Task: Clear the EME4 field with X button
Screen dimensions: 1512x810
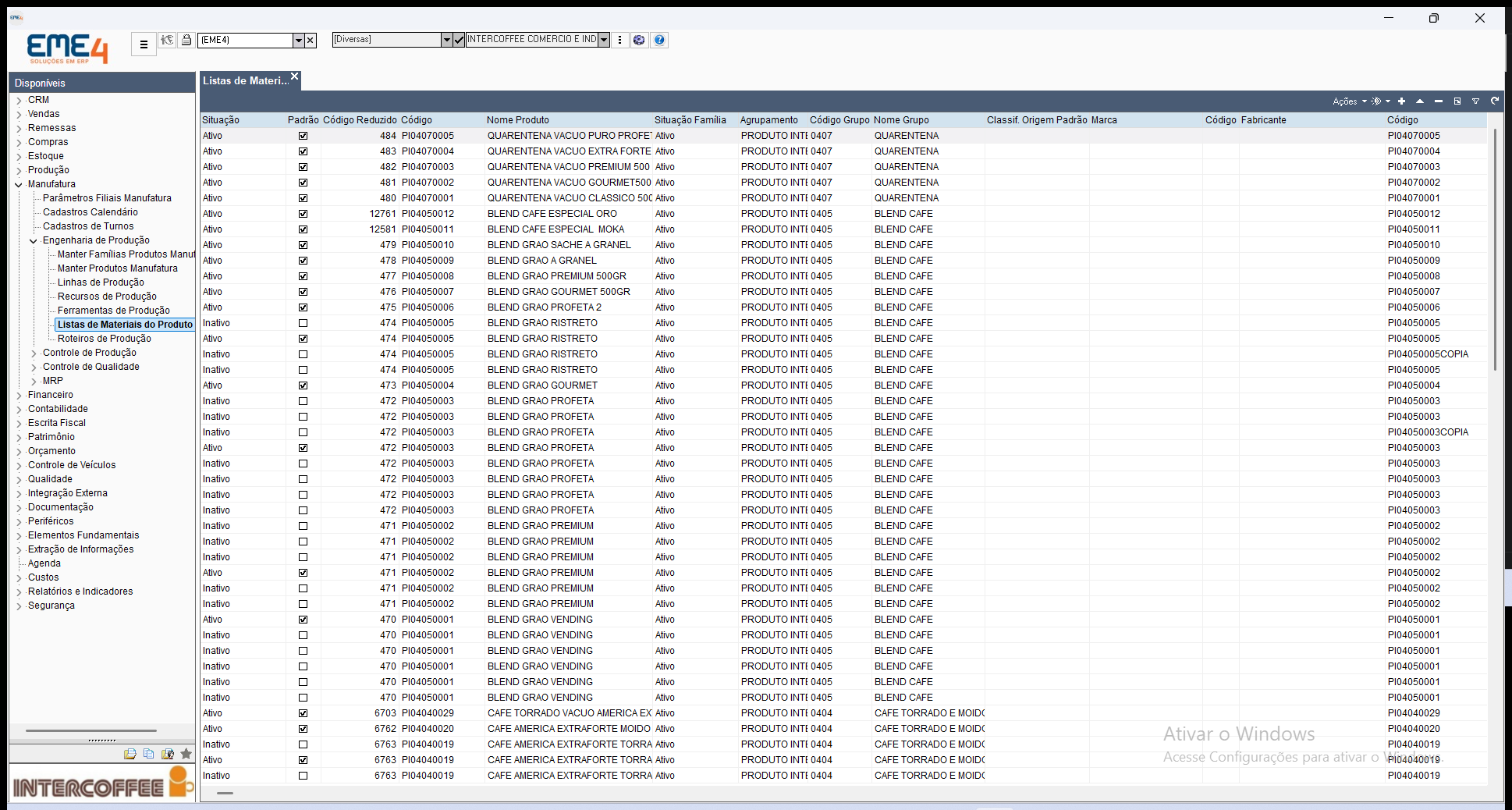Action: pos(311,40)
